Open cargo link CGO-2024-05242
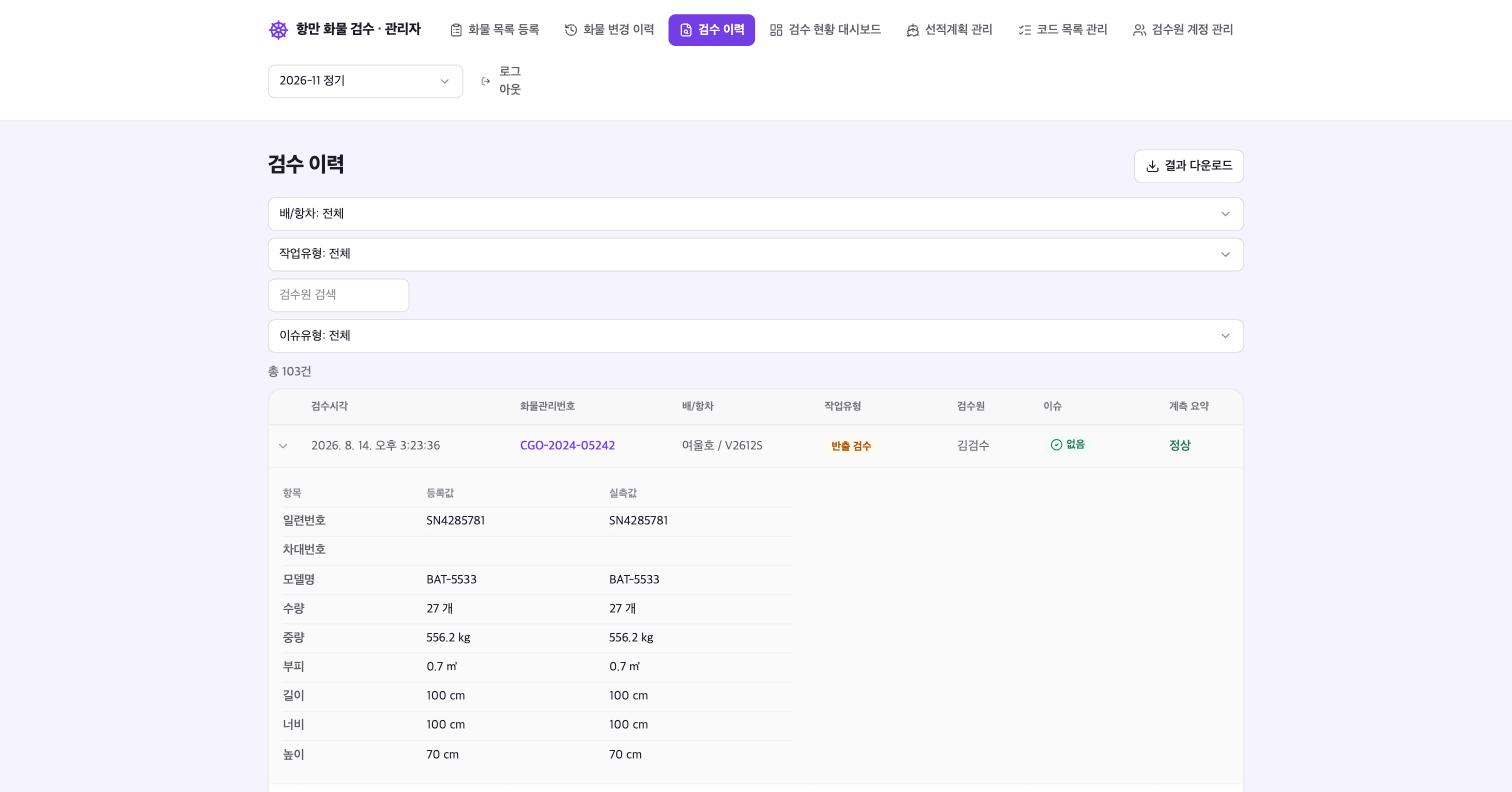This screenshot has height=792, width=1512. (x=567, y=446)
